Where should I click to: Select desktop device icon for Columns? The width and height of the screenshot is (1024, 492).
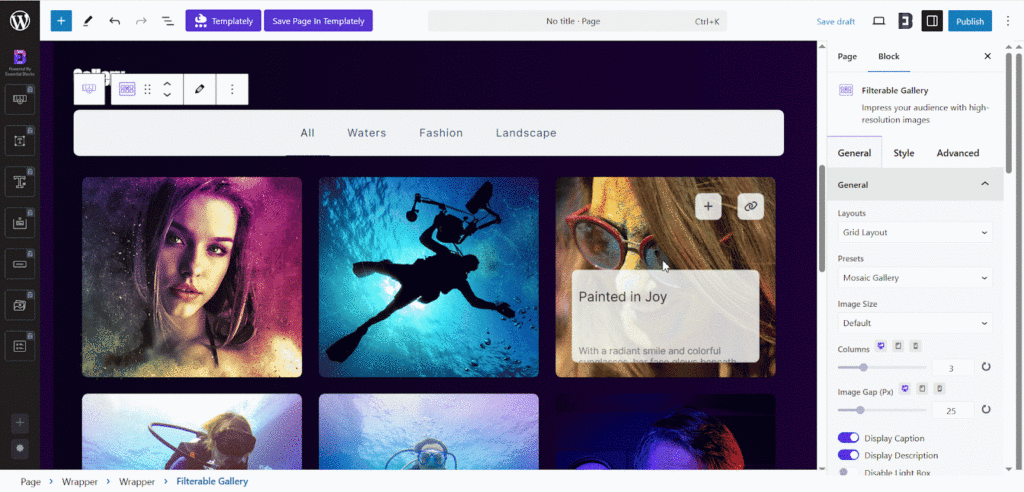tap(881, 346)
